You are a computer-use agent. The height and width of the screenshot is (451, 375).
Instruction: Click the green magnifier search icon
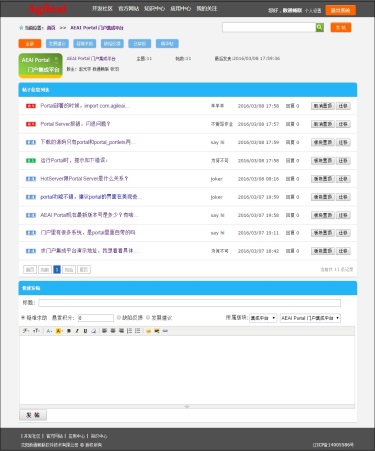point(319,27)
